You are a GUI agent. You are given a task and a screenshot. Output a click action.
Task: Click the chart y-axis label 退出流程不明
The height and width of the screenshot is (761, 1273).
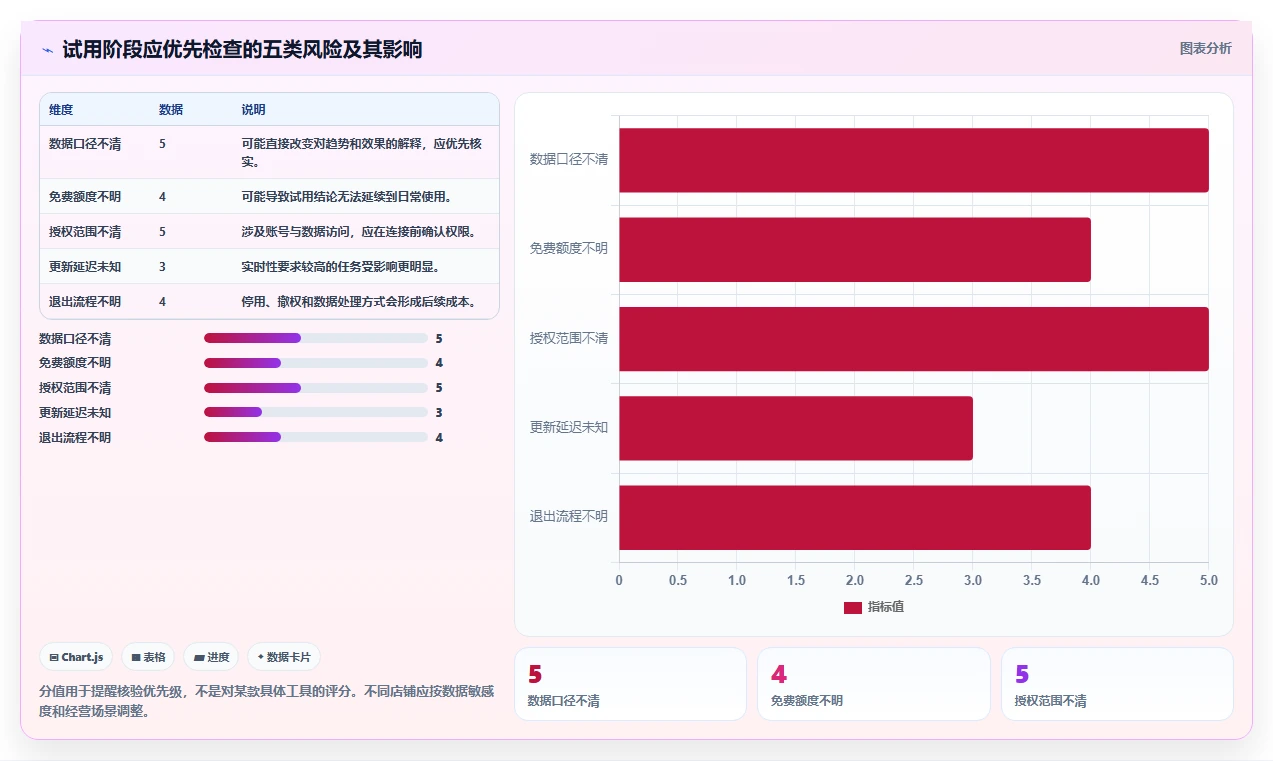click(x=568, y=516)
